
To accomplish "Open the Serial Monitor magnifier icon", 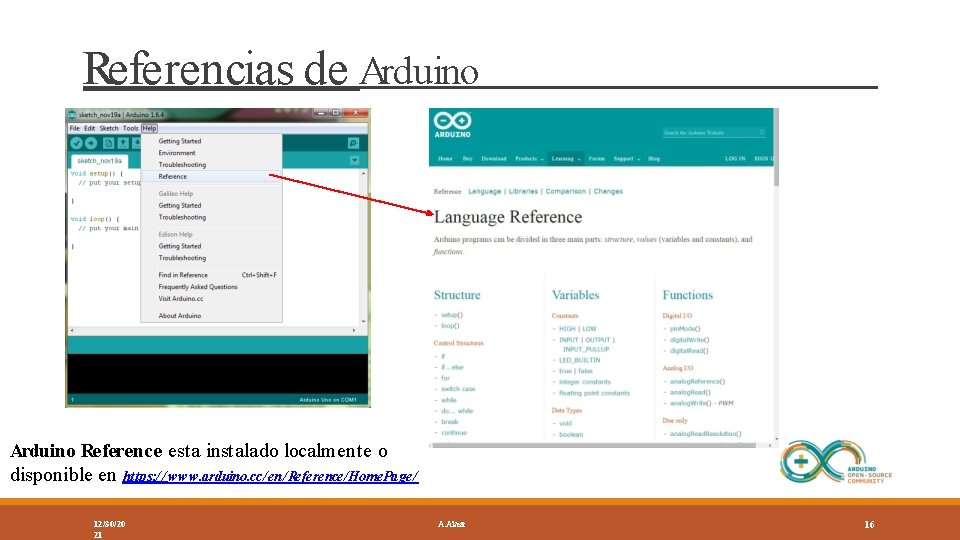I will (353, 143).
